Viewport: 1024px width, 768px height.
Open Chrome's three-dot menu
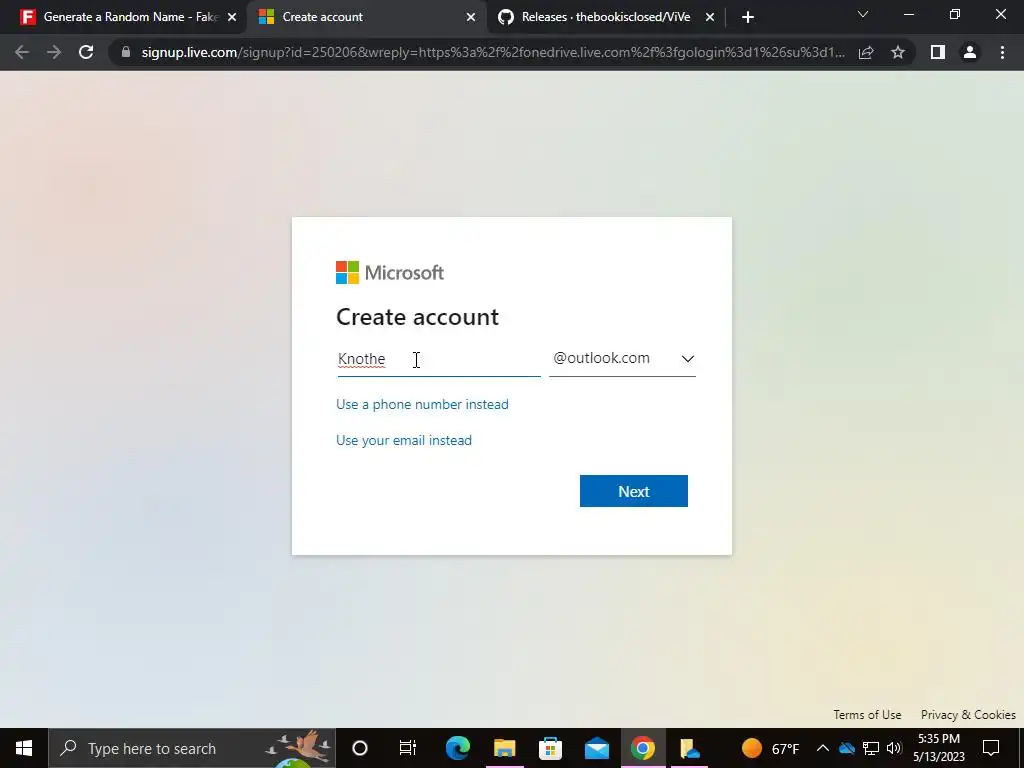click(x=1002, y=52)
